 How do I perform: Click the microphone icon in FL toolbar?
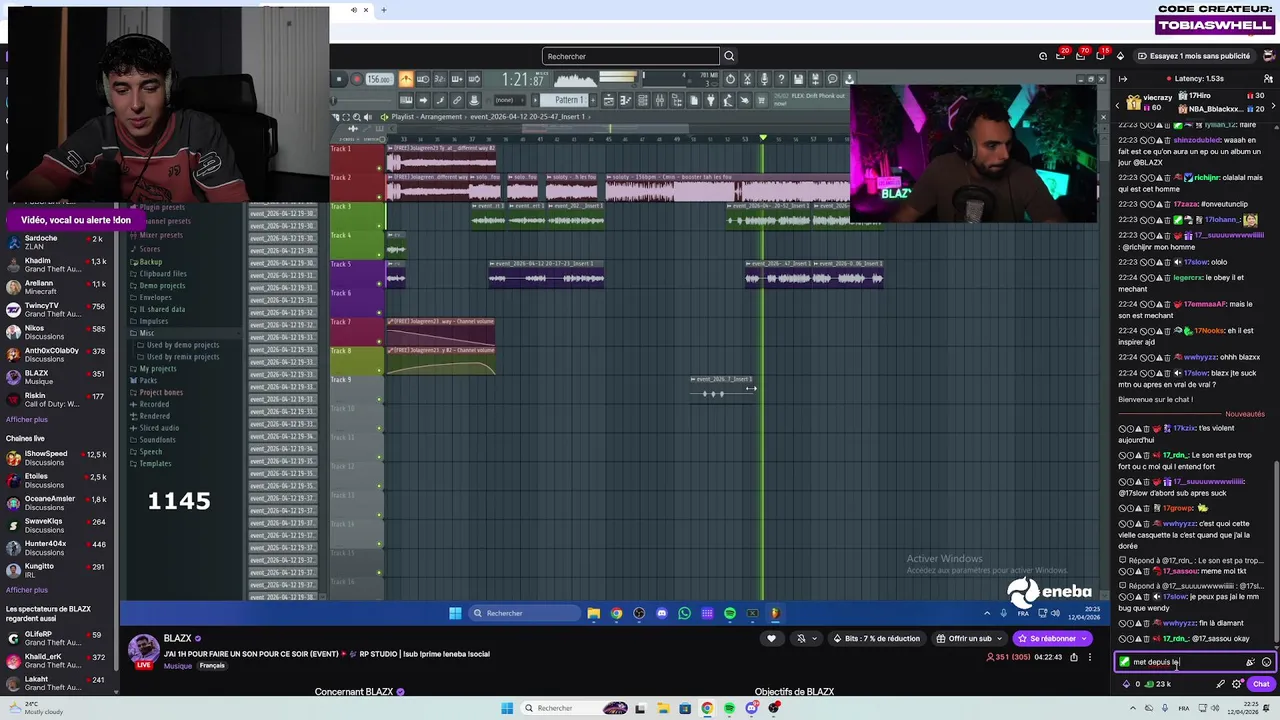coord(765,79)
